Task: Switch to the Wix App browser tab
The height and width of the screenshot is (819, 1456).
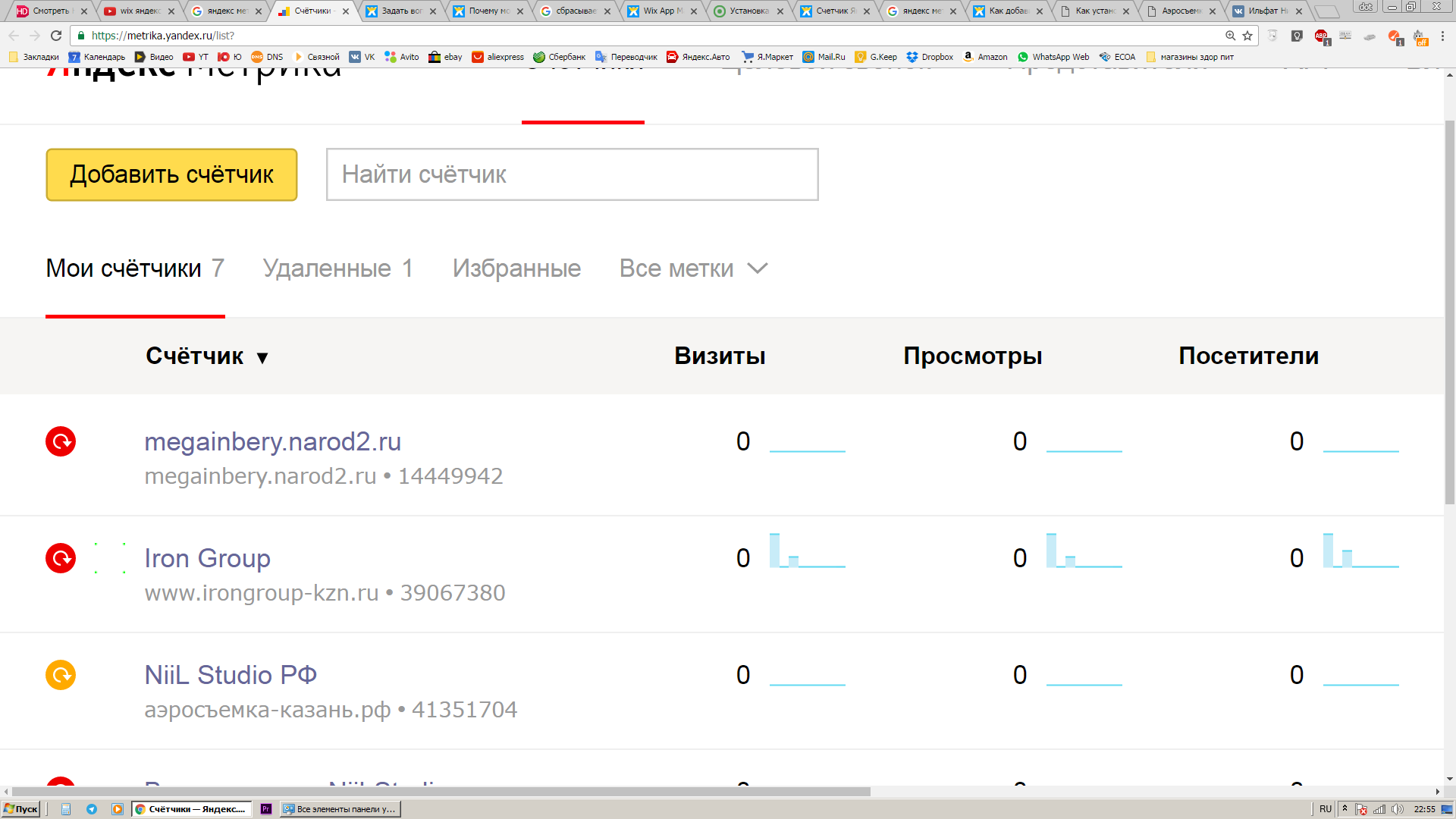Action: [x=661, y=11]
